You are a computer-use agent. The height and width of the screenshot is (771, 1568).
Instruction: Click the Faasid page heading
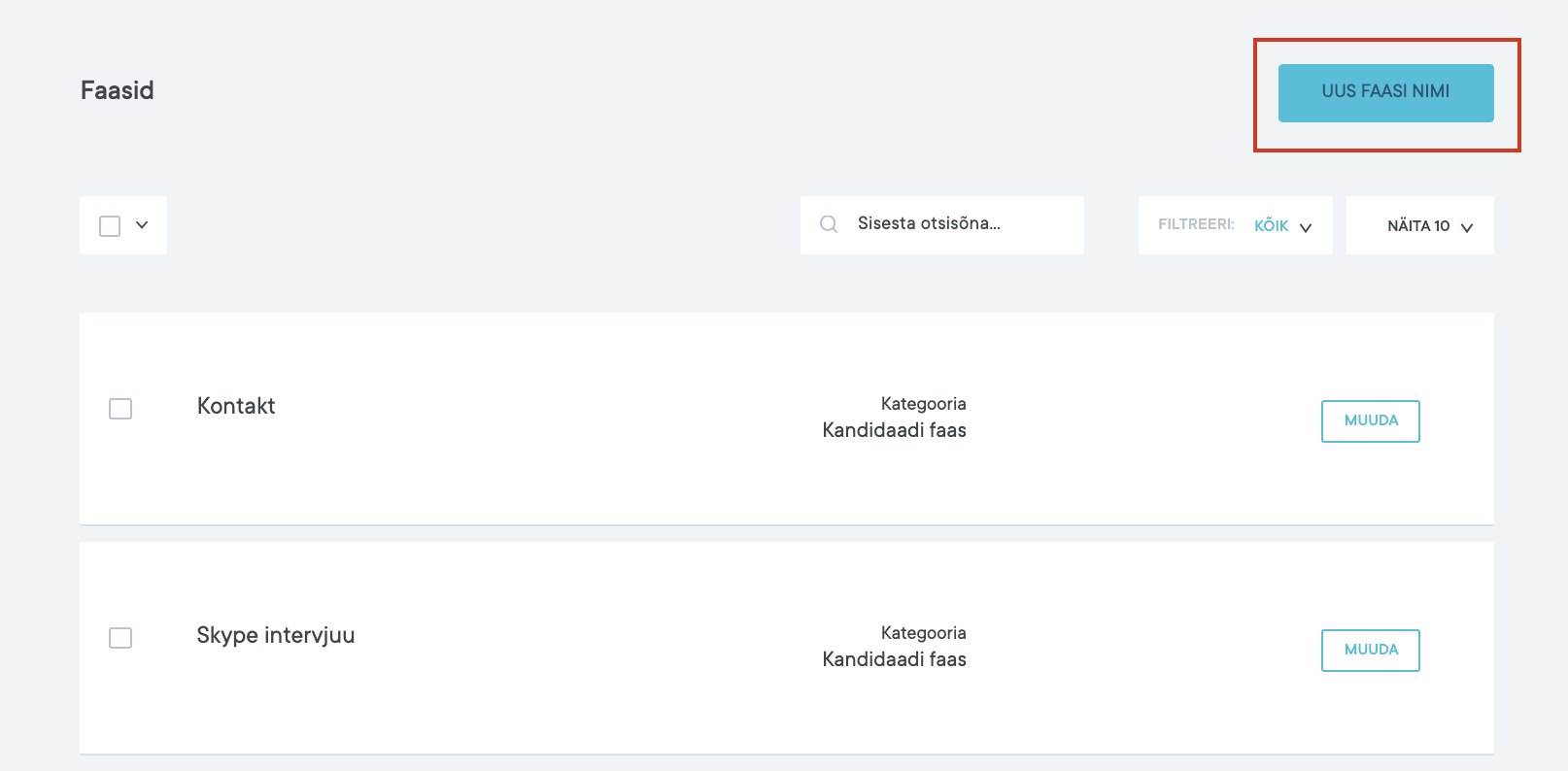click(x=118, y=90)
